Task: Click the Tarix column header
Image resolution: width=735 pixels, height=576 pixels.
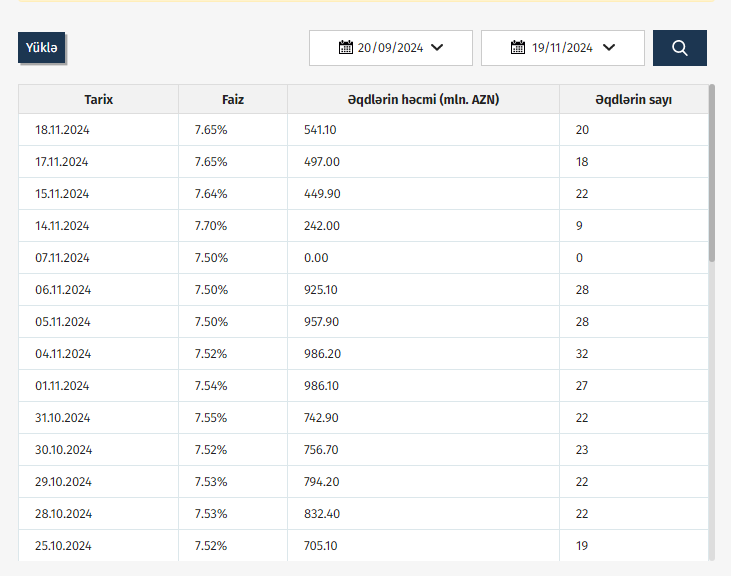Action: (98, 100)
